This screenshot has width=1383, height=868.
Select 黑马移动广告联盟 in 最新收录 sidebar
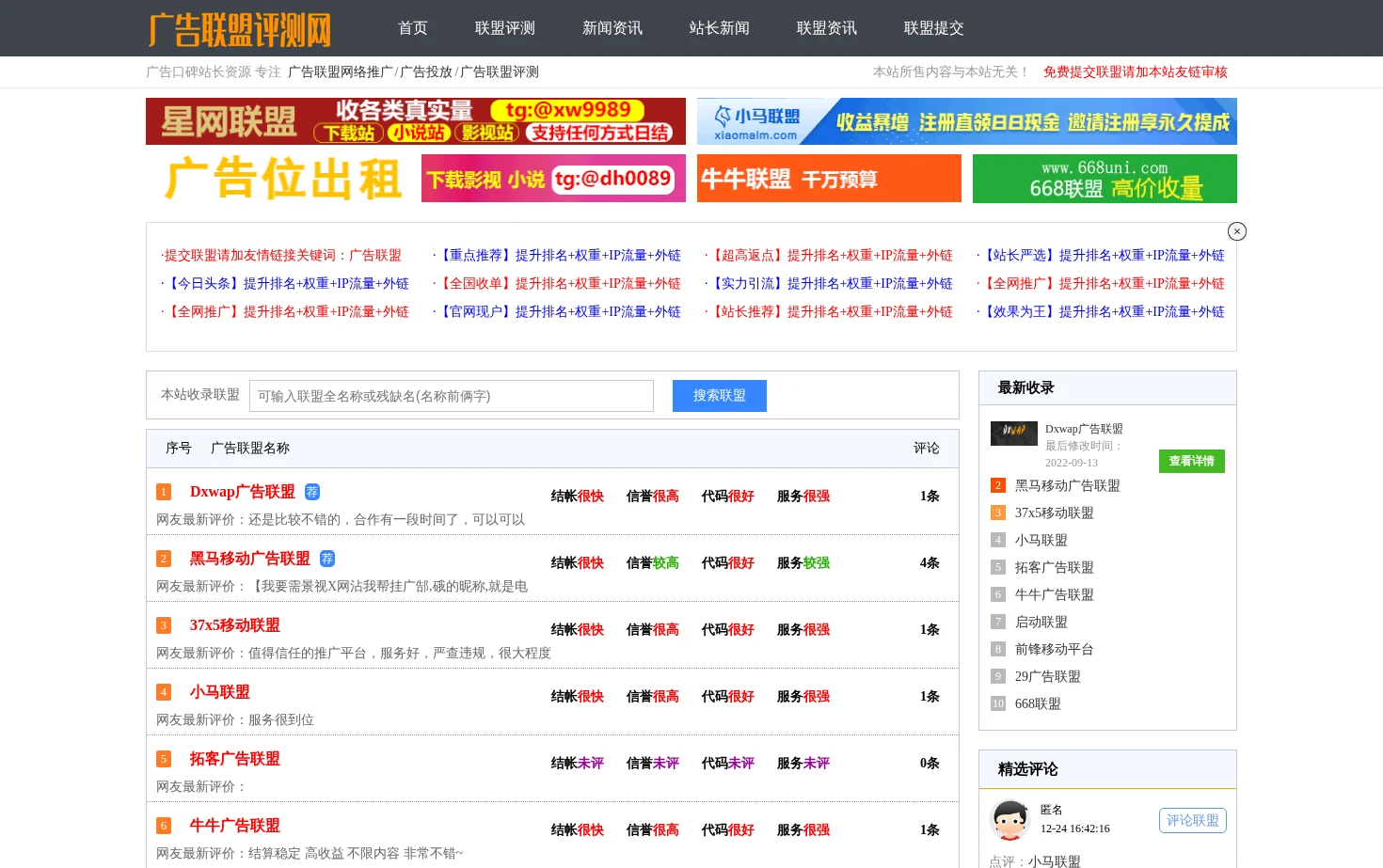[x=1068, y=486]
